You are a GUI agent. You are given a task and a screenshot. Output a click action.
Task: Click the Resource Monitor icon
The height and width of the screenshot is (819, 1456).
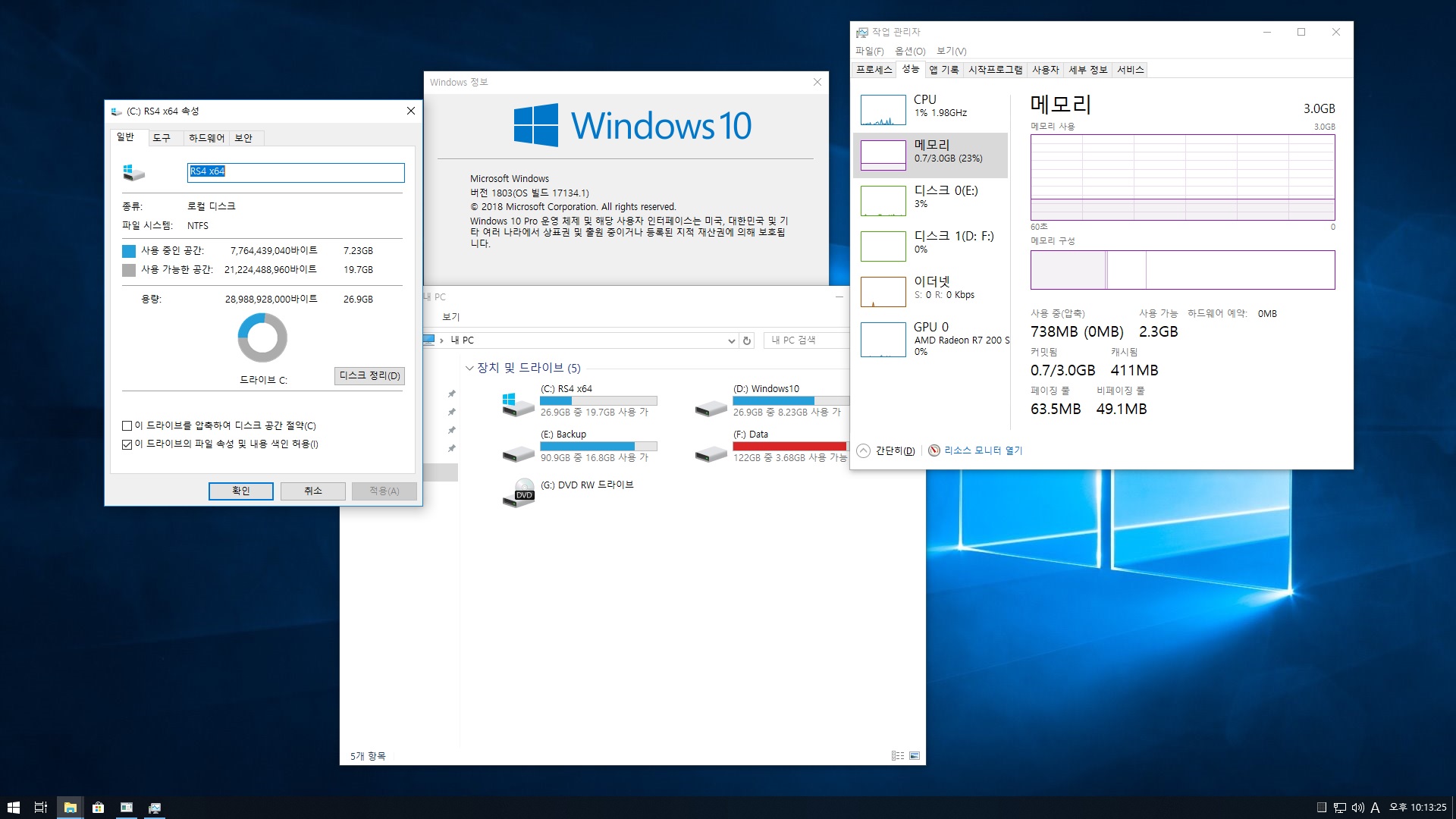pyautogui.click(x=934, y=450)
